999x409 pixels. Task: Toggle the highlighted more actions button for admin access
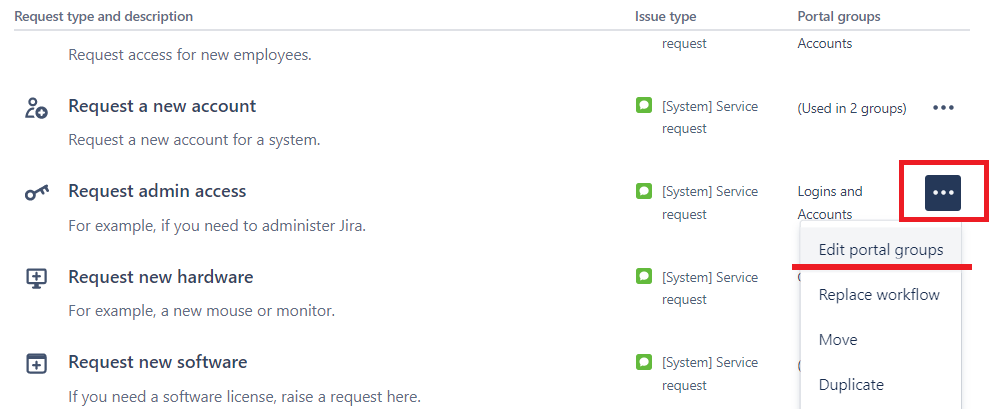tap(943, 192)
